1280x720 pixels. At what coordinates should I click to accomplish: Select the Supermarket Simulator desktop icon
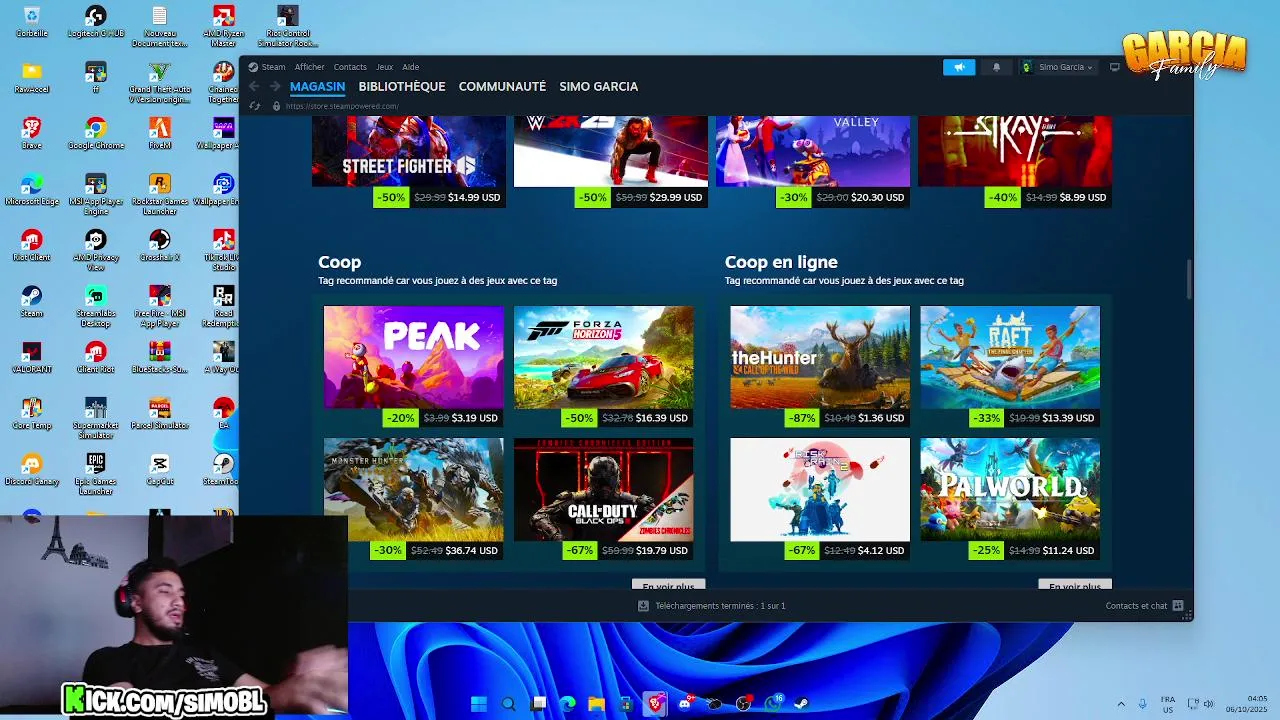(96, 418)
